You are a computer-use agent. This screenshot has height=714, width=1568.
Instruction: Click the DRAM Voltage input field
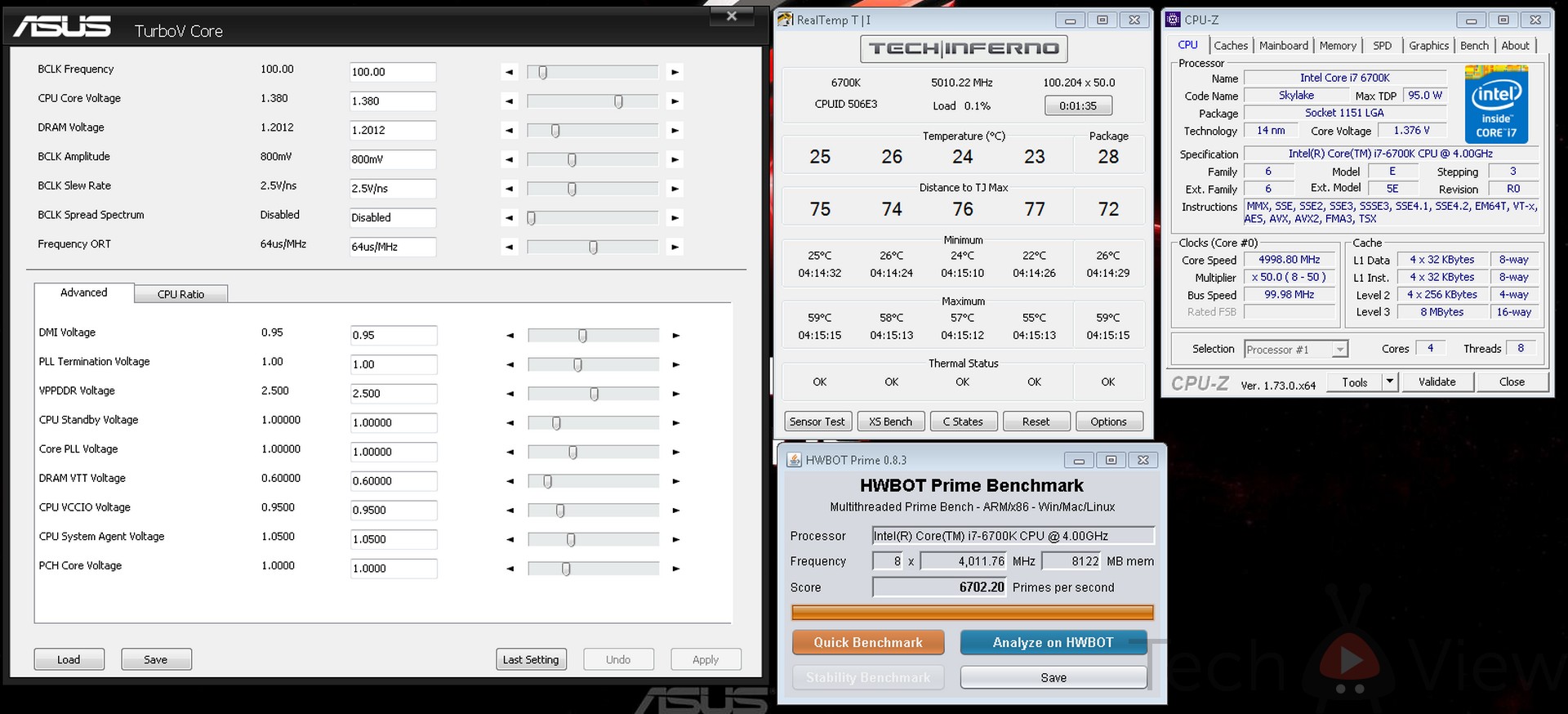393,130
